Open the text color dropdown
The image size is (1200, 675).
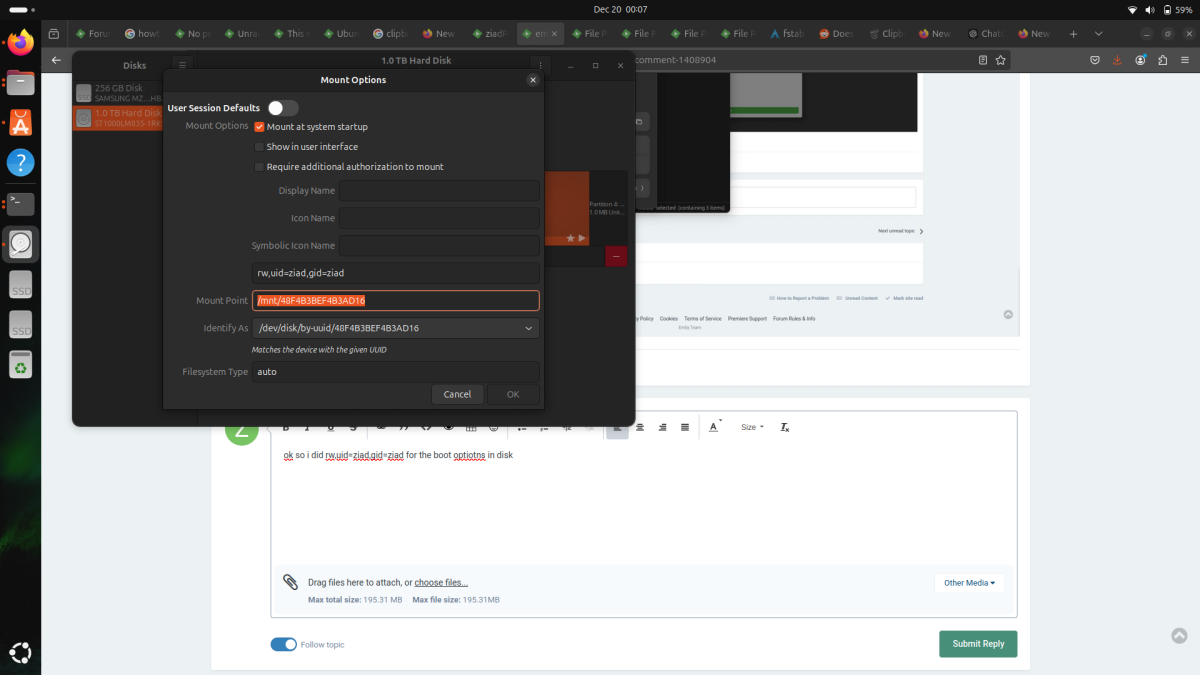715,427
